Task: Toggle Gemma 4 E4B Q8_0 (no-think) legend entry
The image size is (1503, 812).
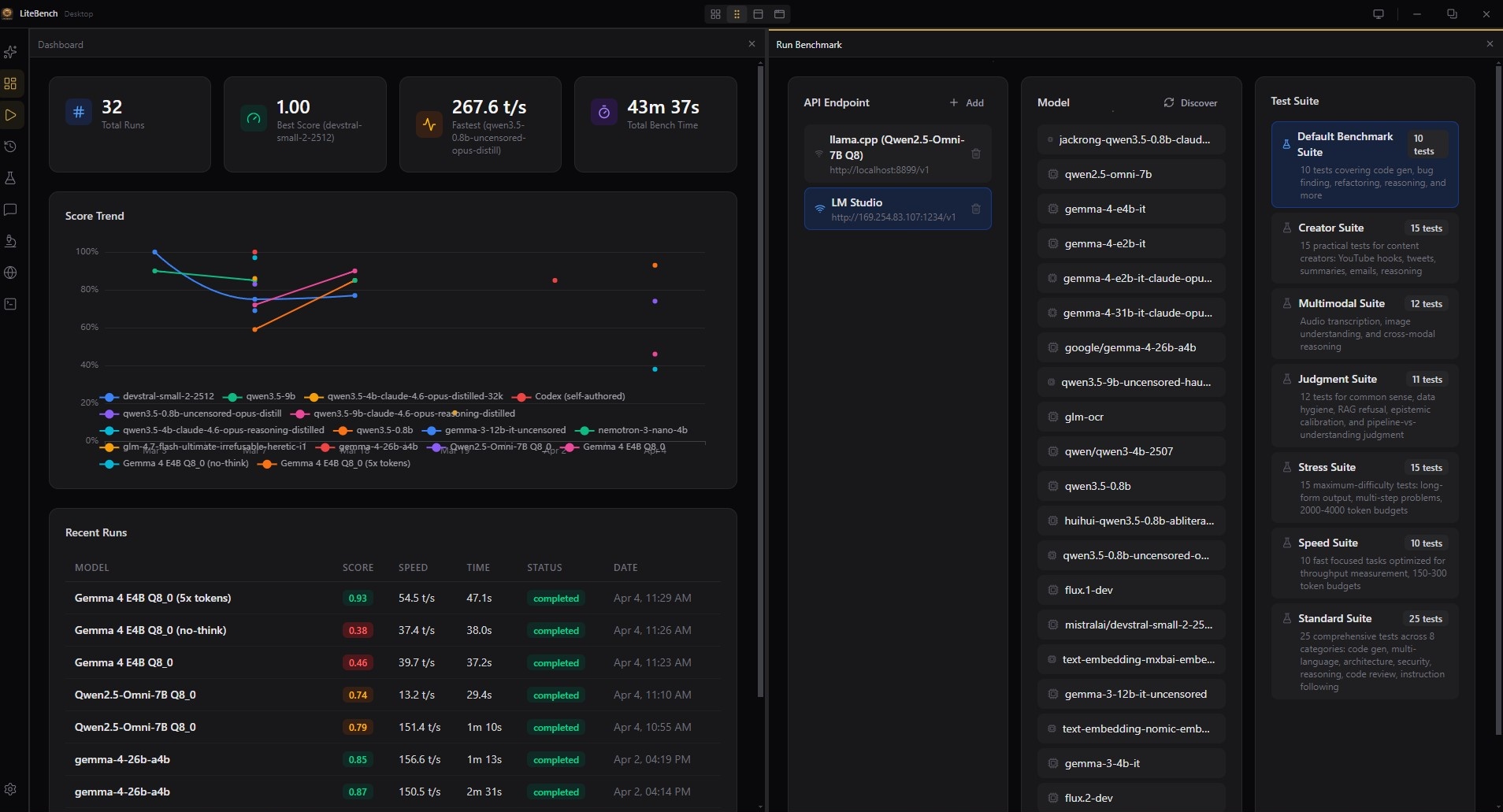Action: point(175,463)
